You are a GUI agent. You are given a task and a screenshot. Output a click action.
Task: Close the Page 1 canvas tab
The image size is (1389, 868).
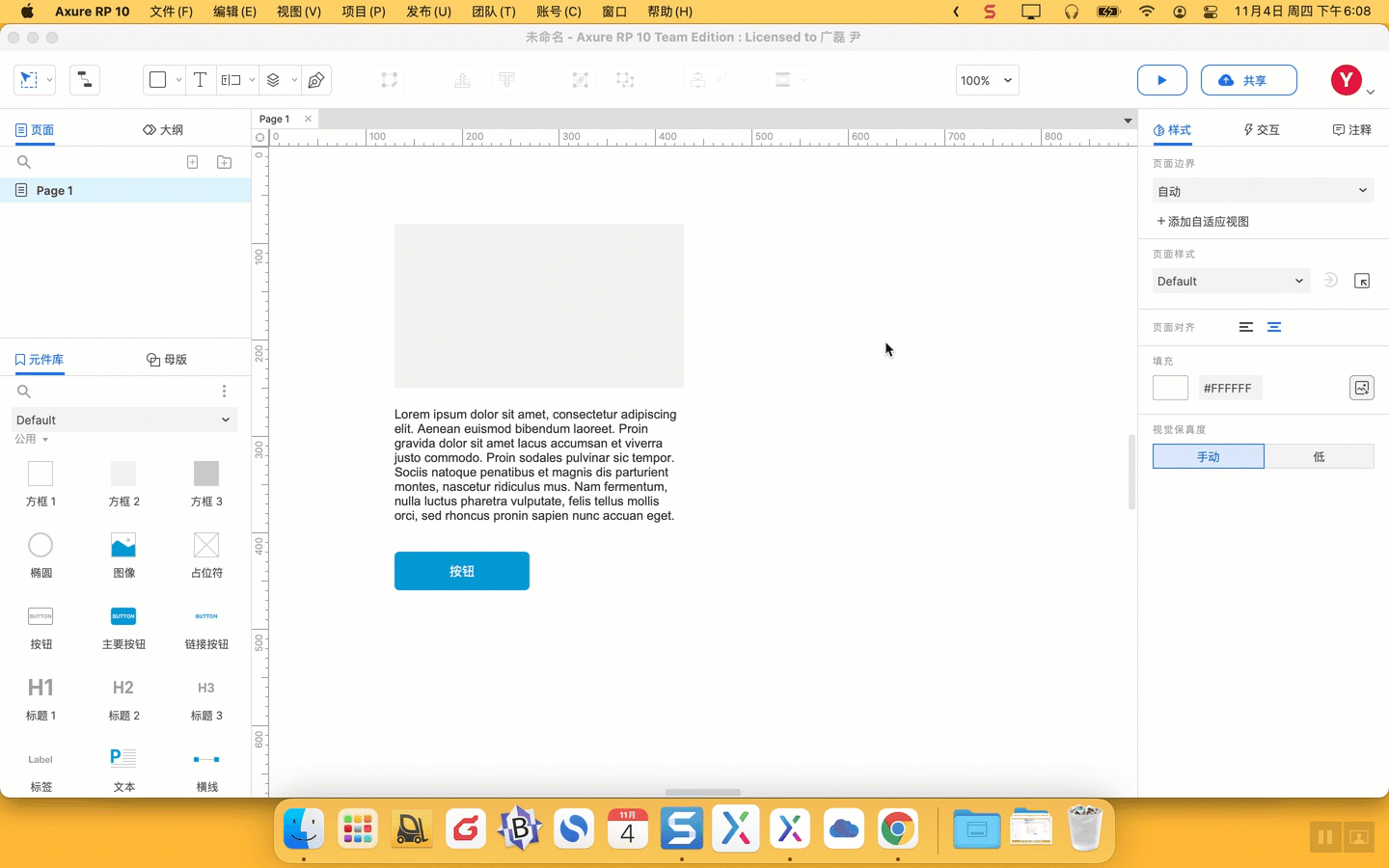(x=308, y=119)
